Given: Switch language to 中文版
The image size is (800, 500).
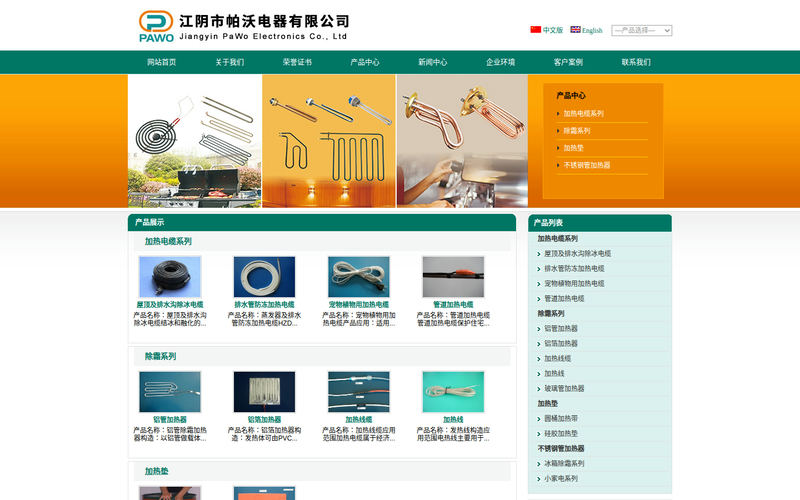Looking at the screenshot, I should click(x=553, y=30).
